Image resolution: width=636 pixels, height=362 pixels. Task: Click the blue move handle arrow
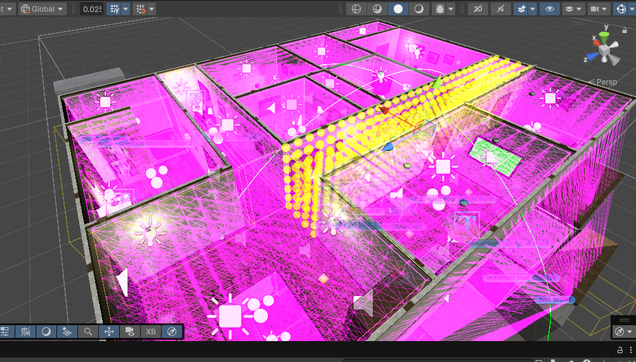[388, 147]
